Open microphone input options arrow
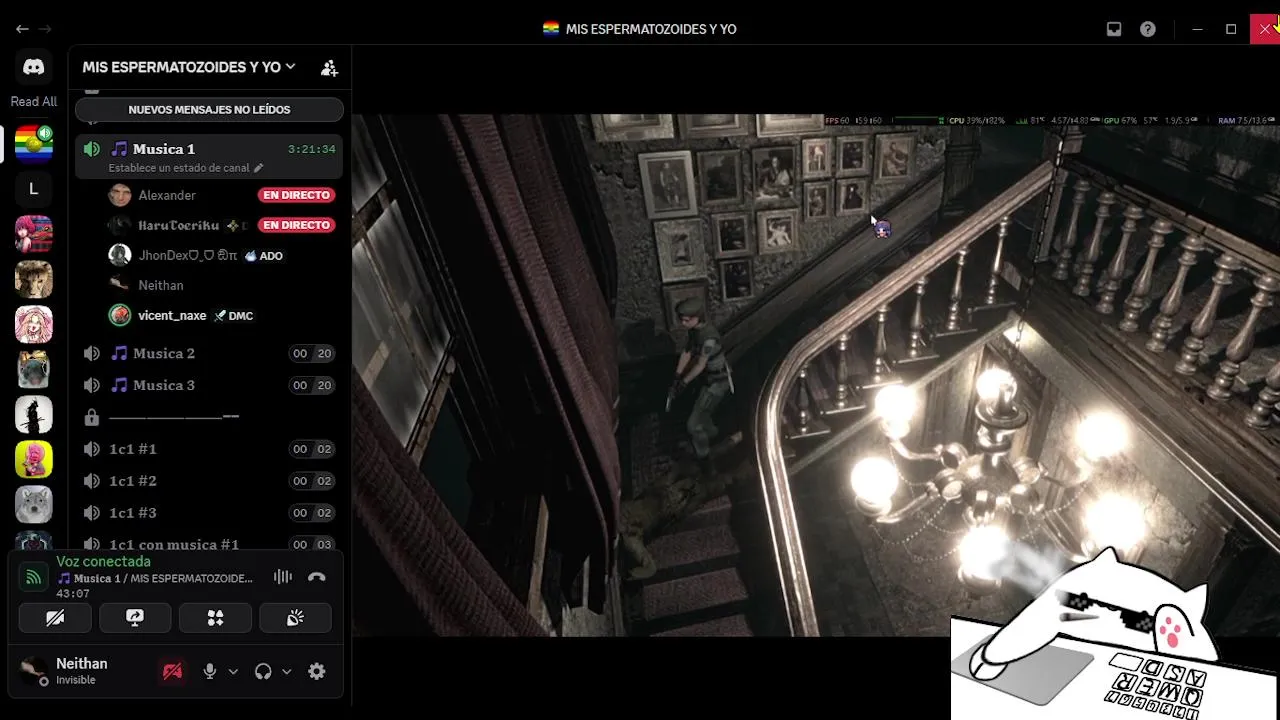Image resolution: width=1280 pixels, height=720 pixels. coord(233,672)
